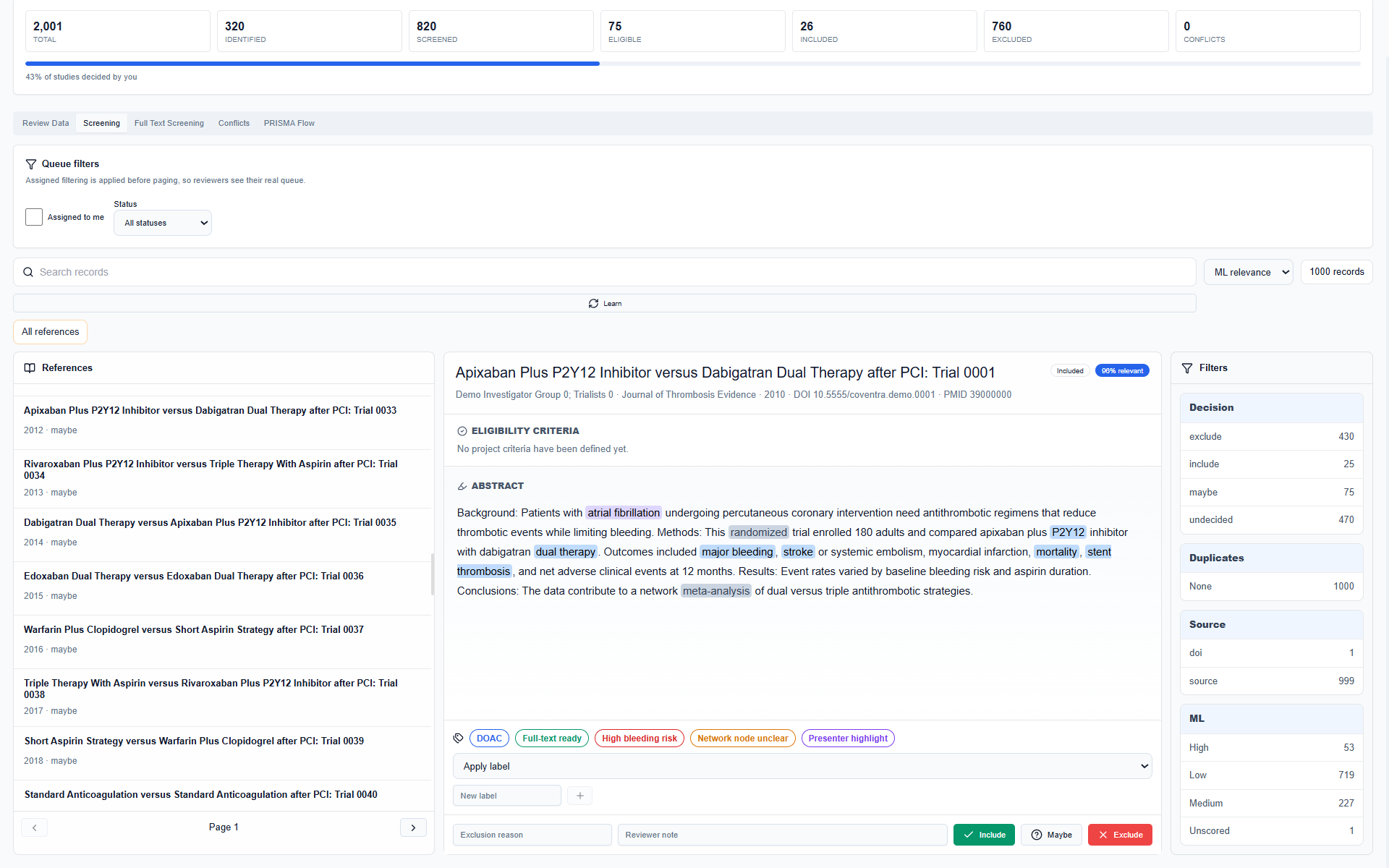
Task: Open the Apply label dropdown
Action: click(802, 766)
